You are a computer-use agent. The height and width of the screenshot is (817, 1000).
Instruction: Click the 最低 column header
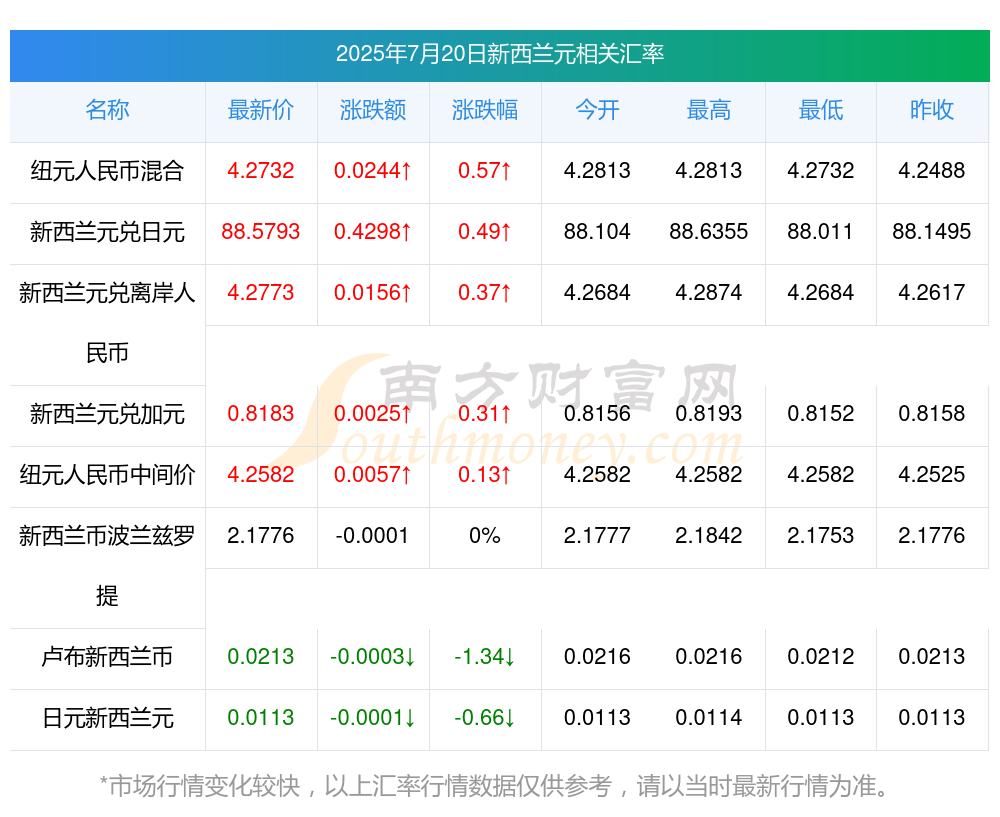click(x=821, y=110)
